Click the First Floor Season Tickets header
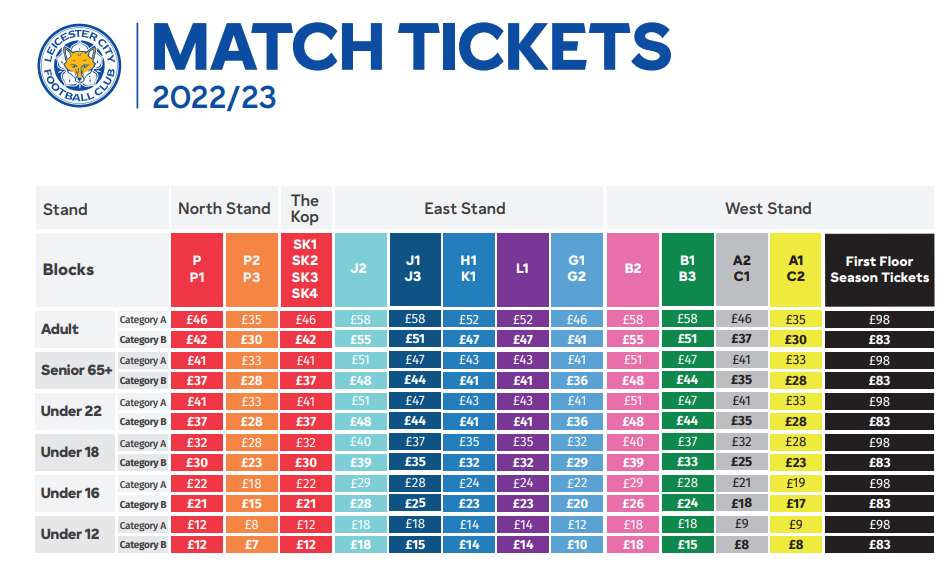Image resolution: width=950 pixels, height=579 pixels. 879,270
